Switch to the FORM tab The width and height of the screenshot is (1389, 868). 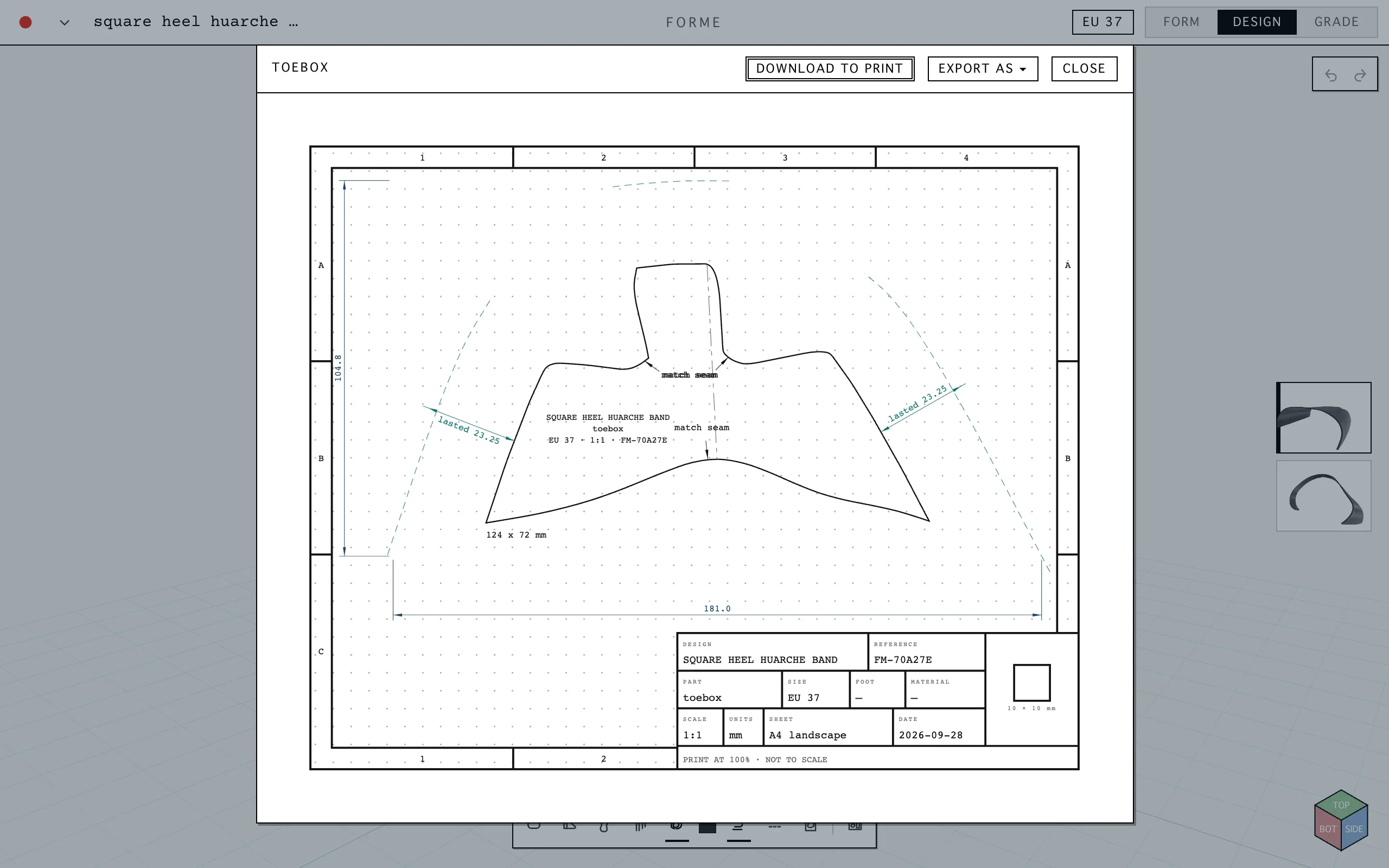(x=1181, y=22)
